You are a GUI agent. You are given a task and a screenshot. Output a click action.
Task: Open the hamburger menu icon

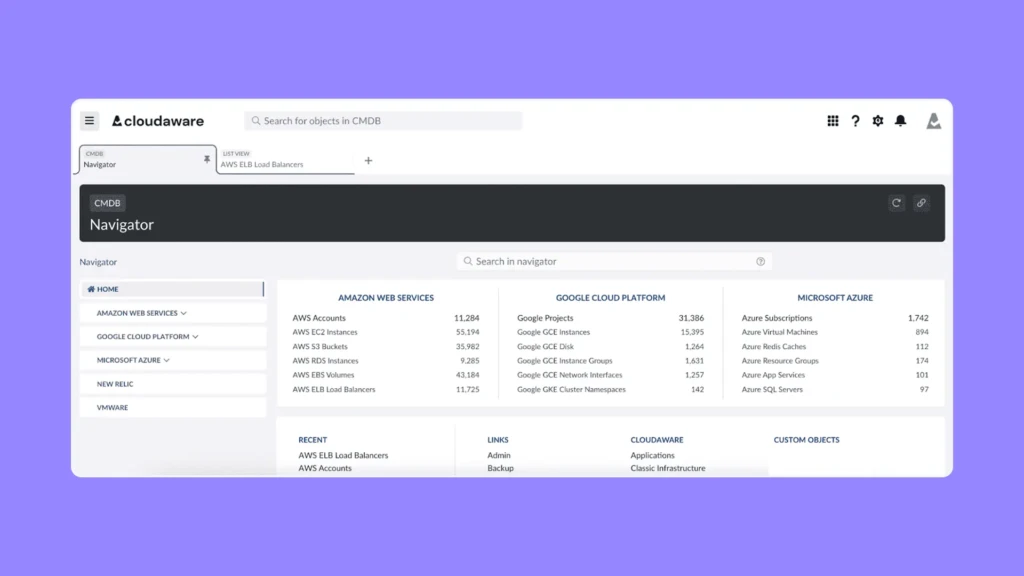pos(90,121)
